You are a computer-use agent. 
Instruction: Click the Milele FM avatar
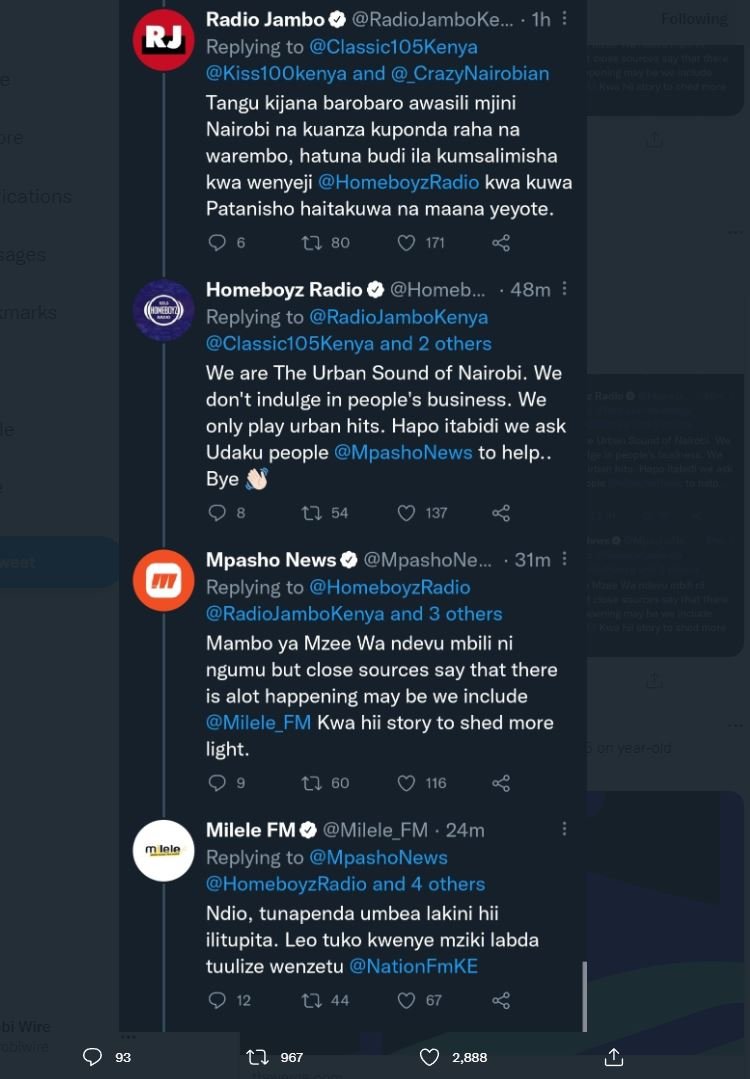click(163, 850)
